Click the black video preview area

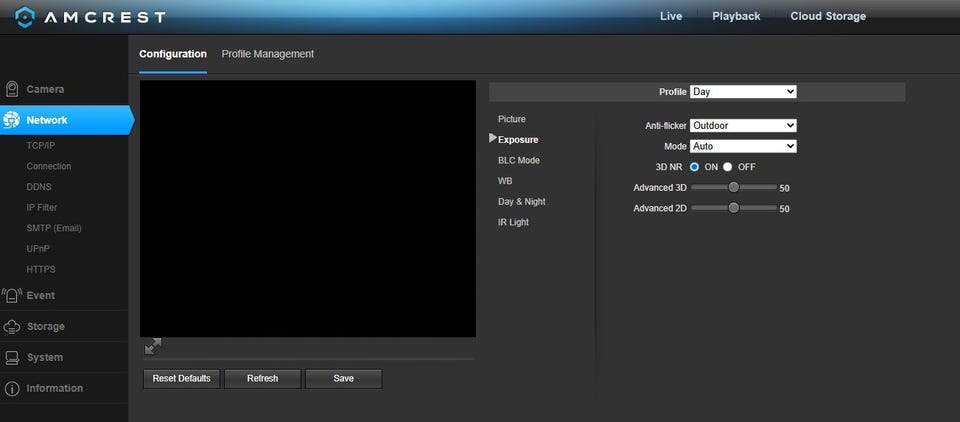(x=307, y=208)
